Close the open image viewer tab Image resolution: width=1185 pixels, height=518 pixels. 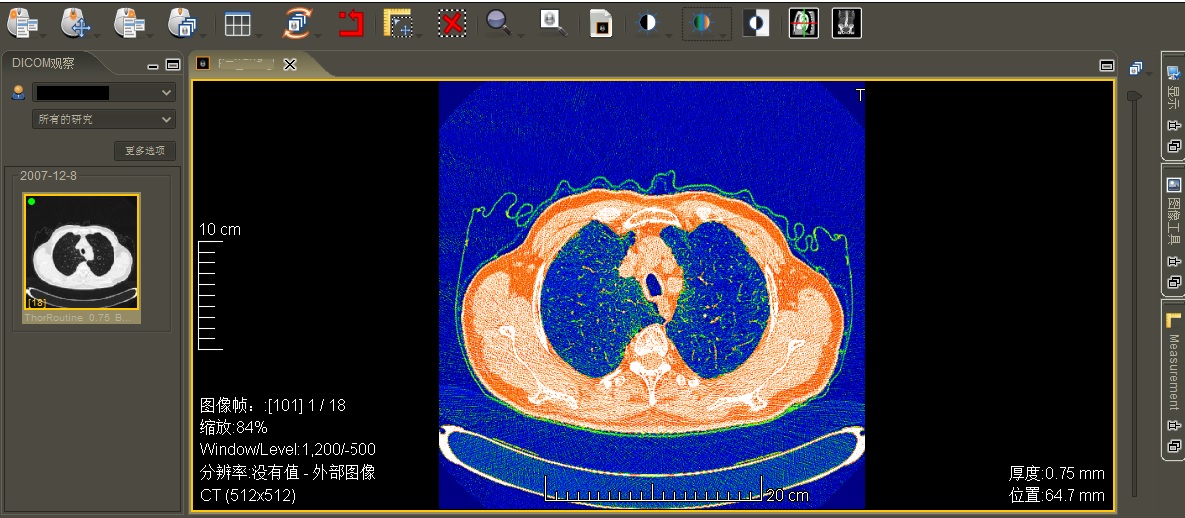pos(290,65)
